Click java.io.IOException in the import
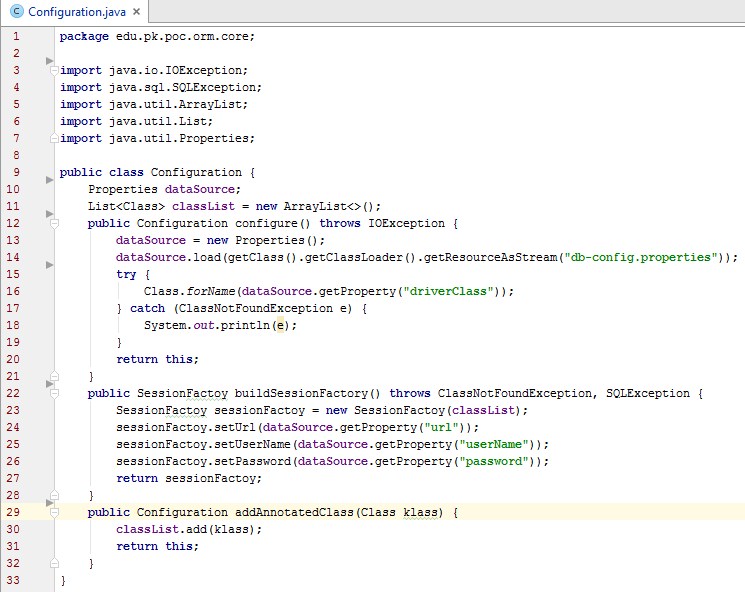 point(175,70)
